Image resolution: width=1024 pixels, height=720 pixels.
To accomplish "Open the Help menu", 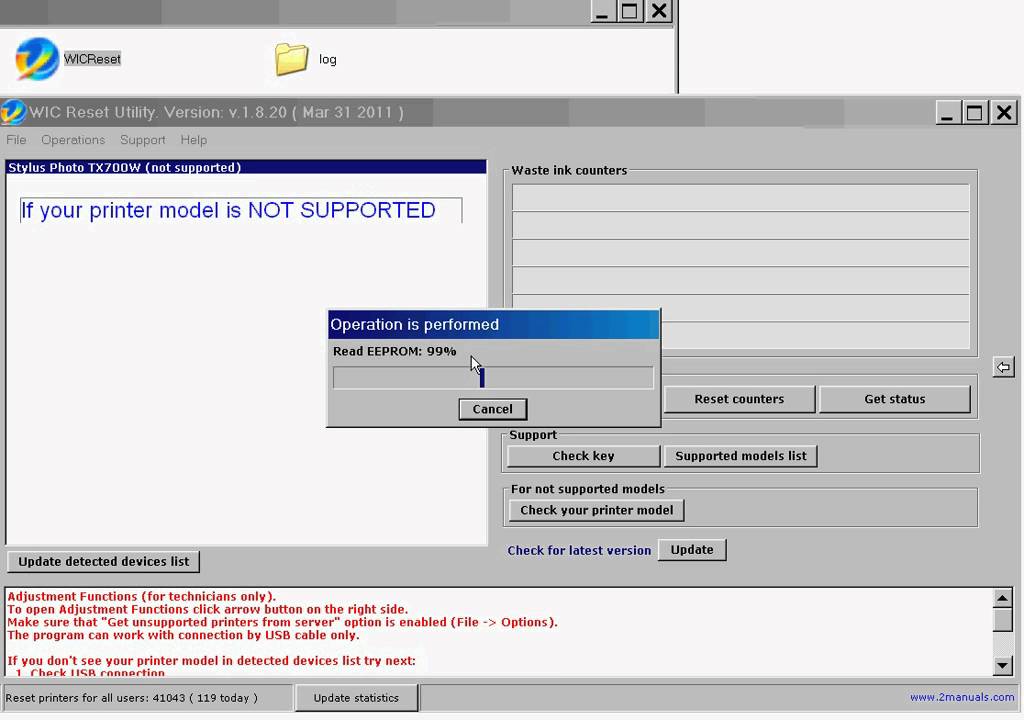I will tap(193, 140).
